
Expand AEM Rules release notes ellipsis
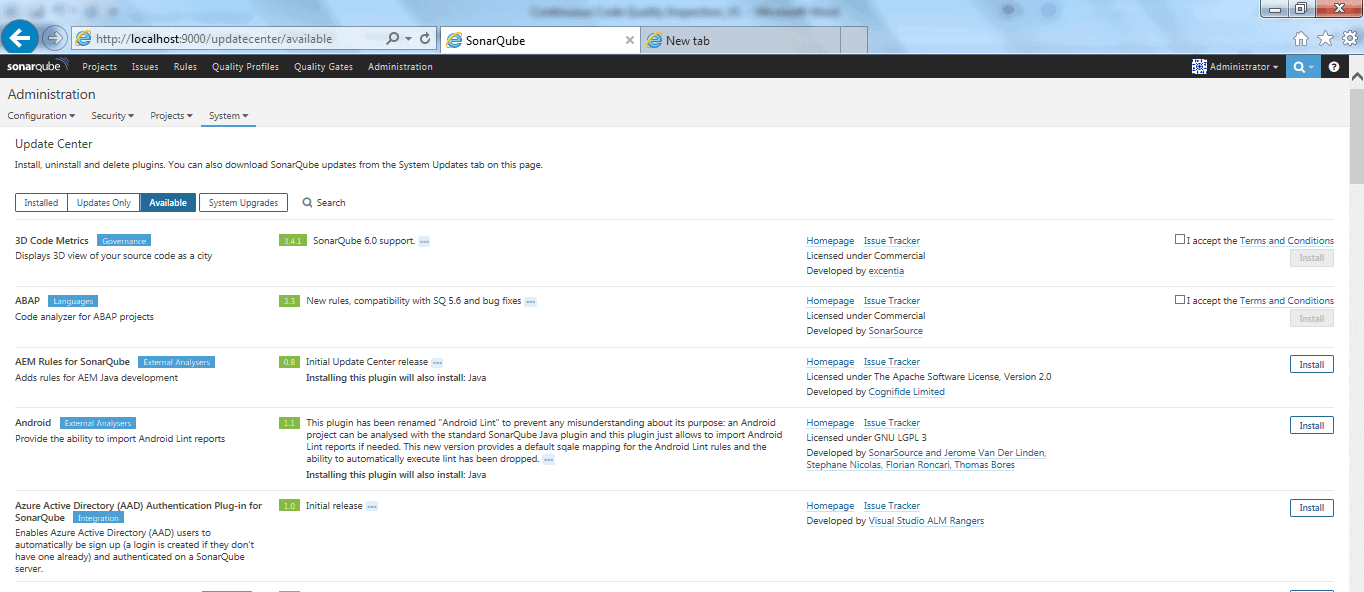[437, 362]
